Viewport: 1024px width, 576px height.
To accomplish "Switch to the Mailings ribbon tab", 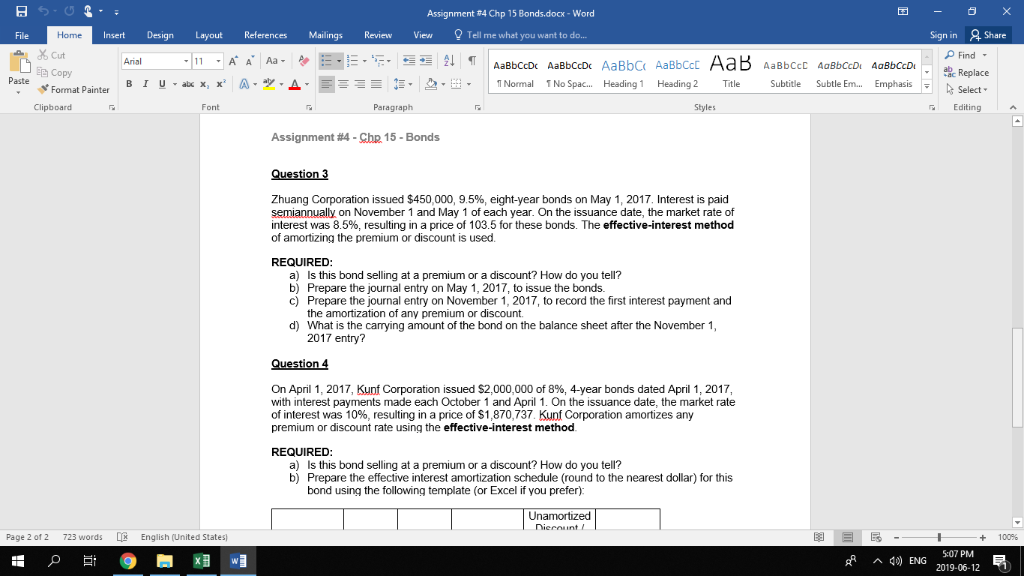I will 325,33.
